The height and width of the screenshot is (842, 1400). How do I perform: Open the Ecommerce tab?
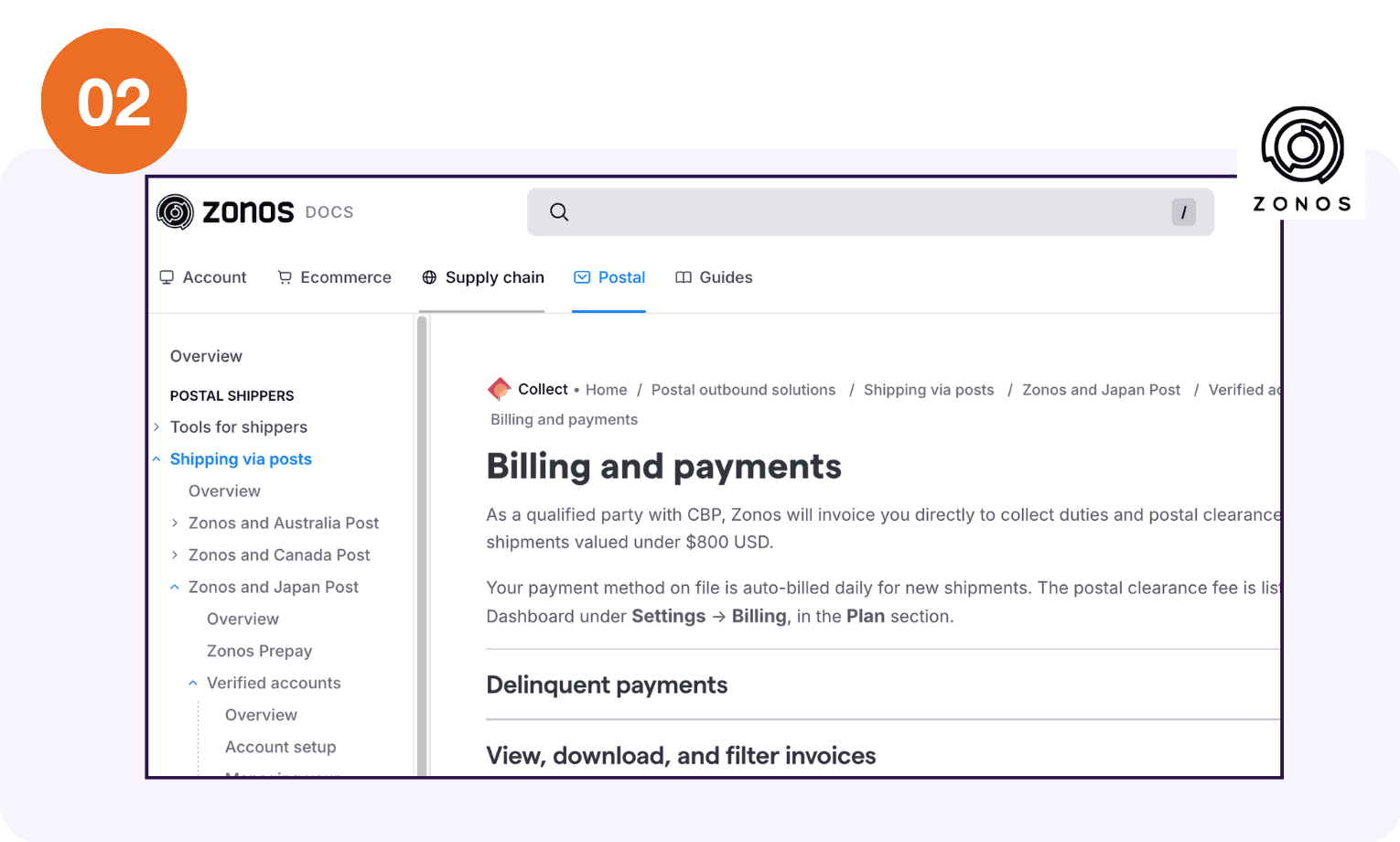click(334, 277)
